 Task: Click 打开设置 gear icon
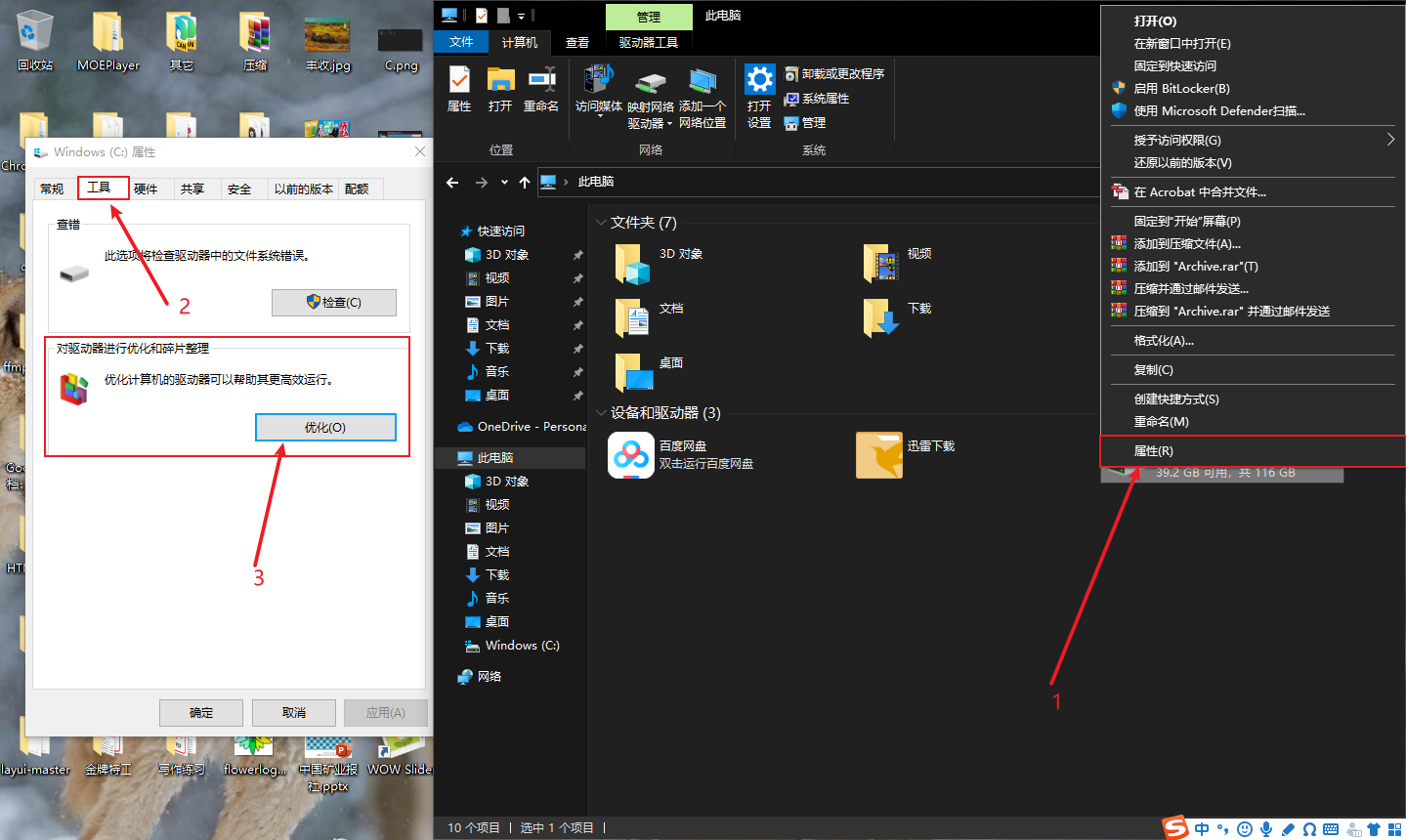coord(759,96)
